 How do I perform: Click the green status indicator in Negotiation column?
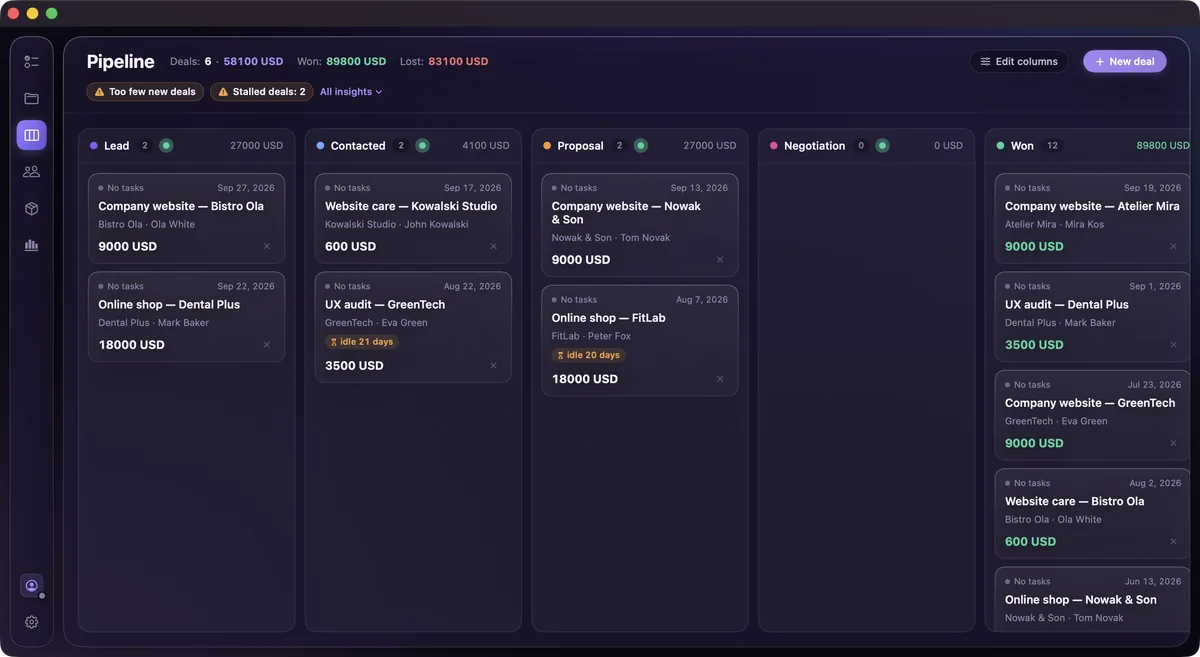pos(882,146)
